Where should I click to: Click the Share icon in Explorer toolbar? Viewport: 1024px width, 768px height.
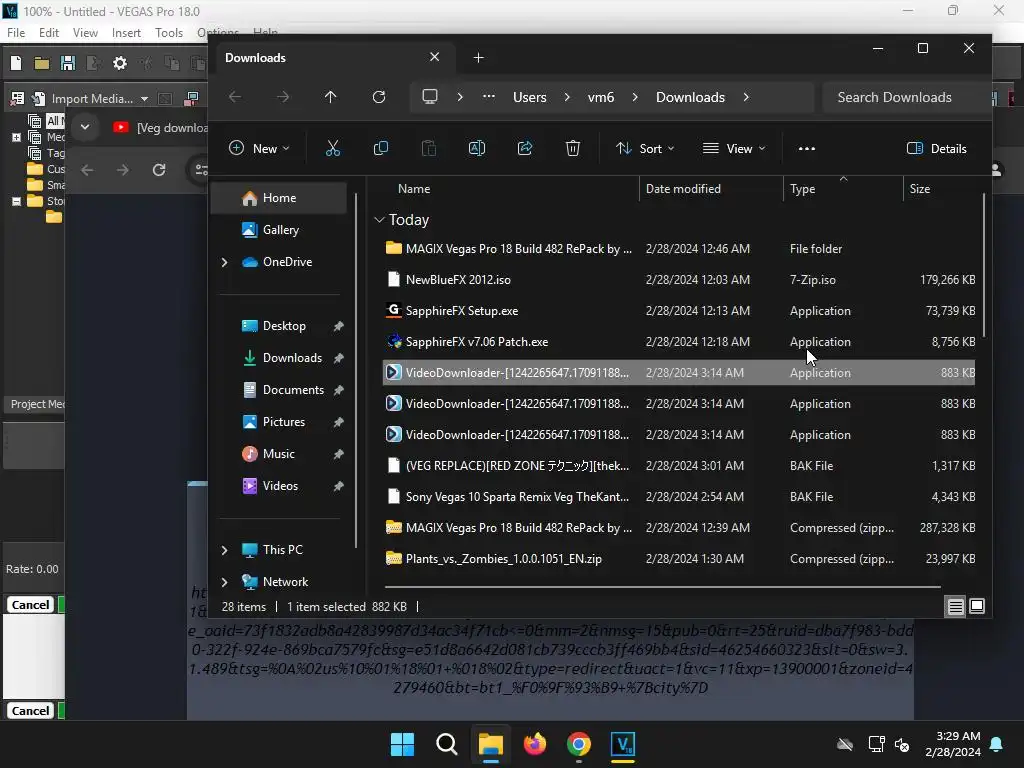point(525,149)
